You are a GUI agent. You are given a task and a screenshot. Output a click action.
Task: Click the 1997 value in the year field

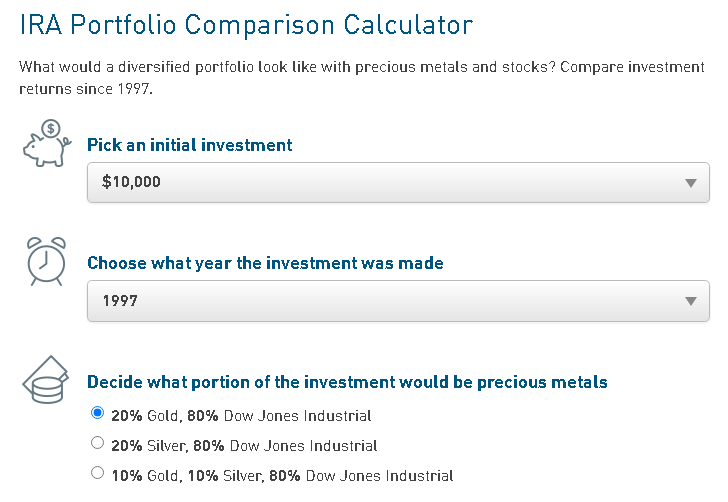click(x=120, y=301)
